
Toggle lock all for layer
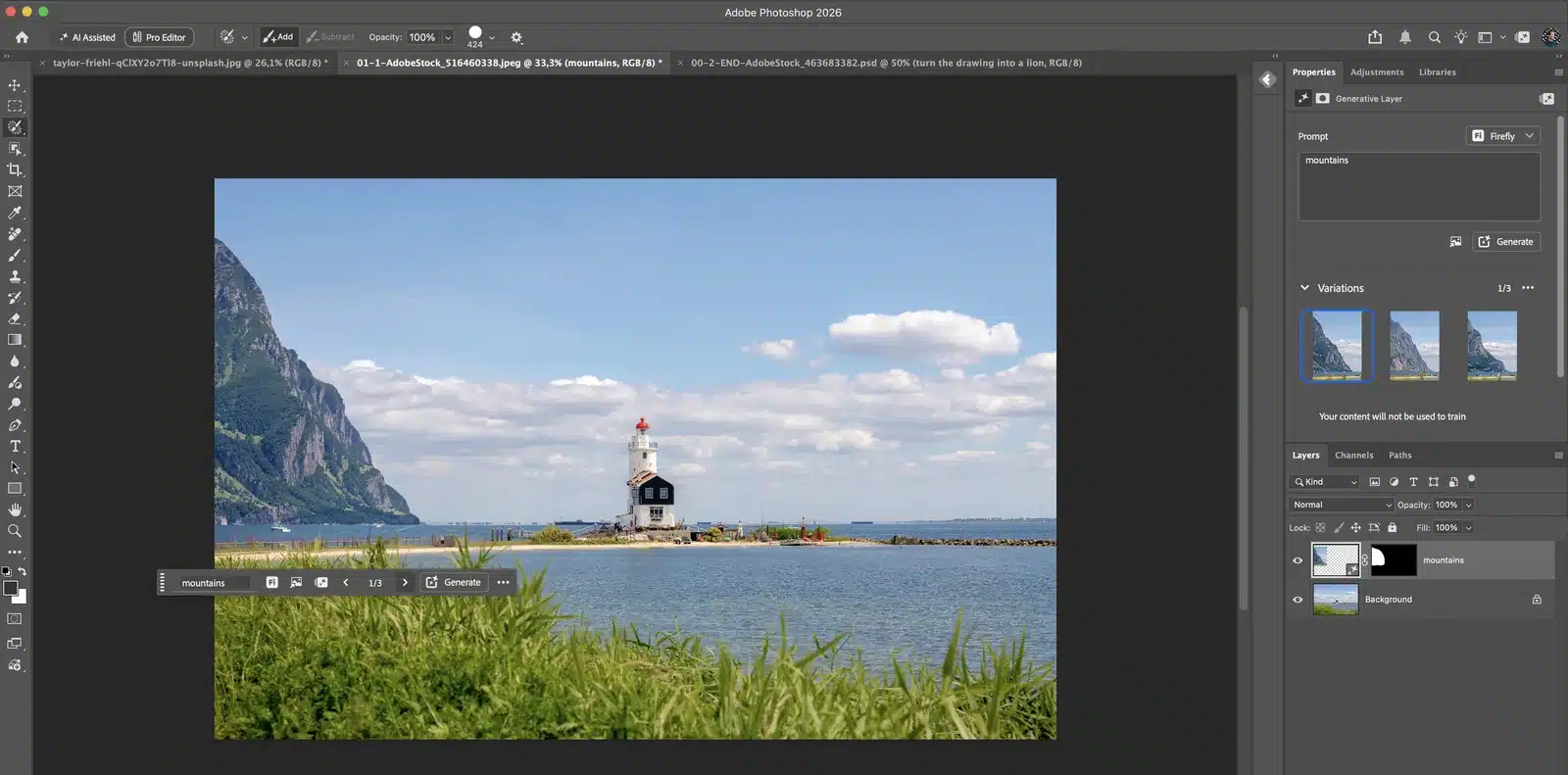coord(1392,527)
